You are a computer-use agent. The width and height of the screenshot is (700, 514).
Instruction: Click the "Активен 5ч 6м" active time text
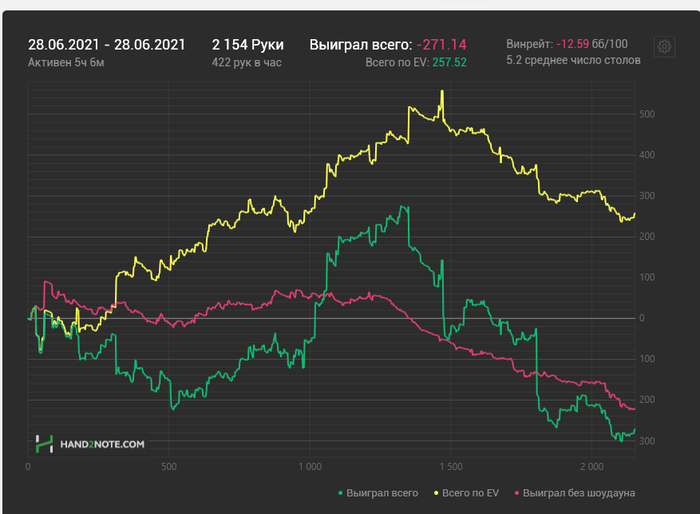point(66,63)
